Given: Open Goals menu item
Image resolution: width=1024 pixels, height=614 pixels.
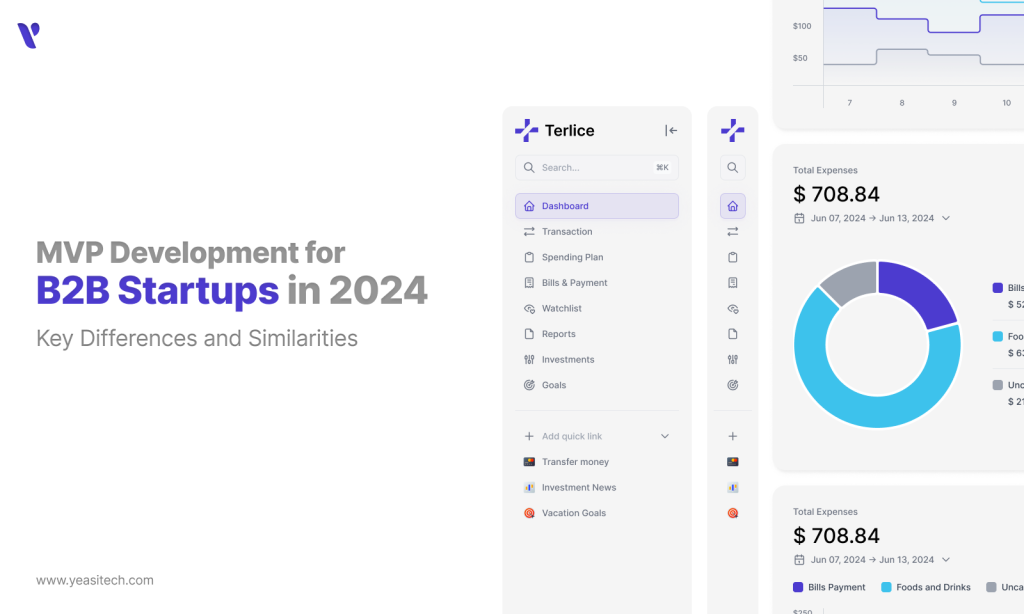Looking at the screenshot, I should (x=596, y=385).
